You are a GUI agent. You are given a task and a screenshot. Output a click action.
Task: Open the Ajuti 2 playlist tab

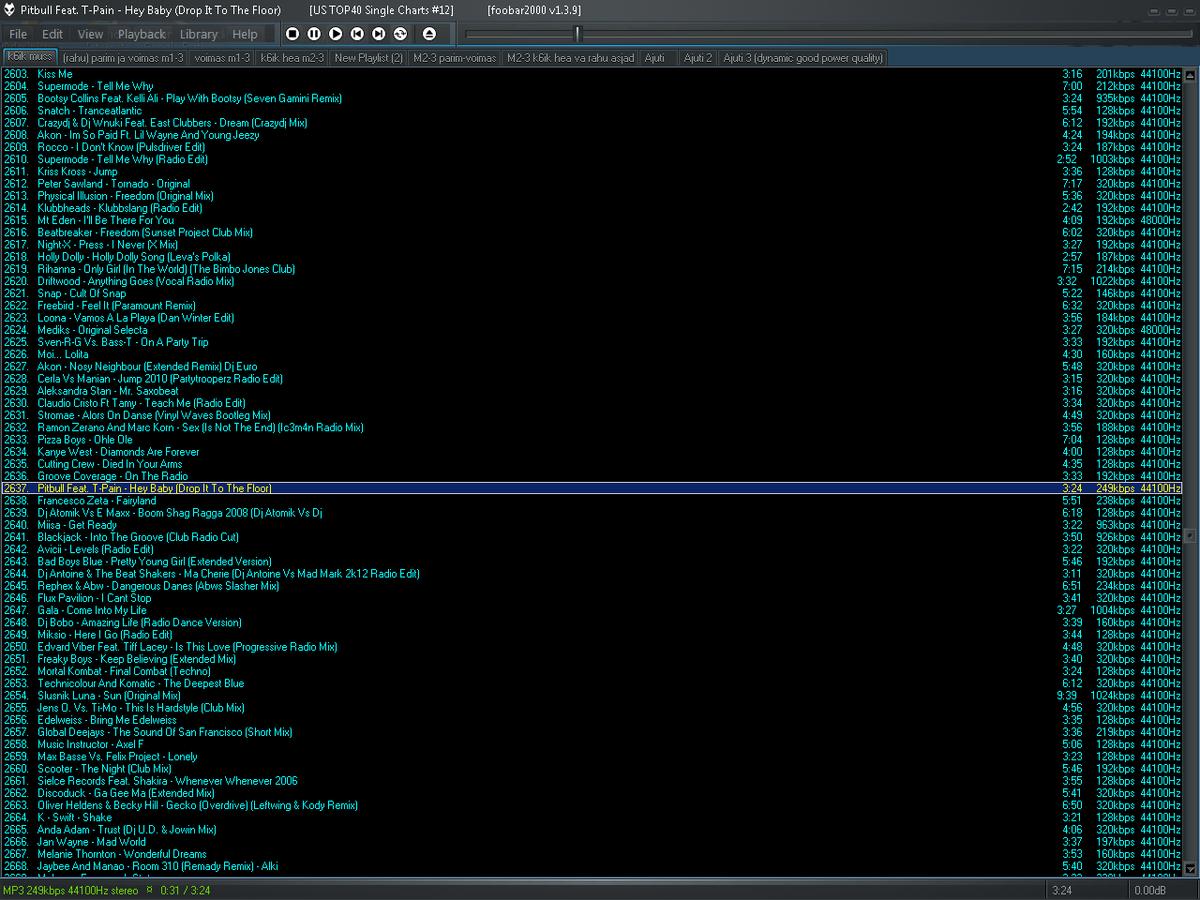[698, 58]
